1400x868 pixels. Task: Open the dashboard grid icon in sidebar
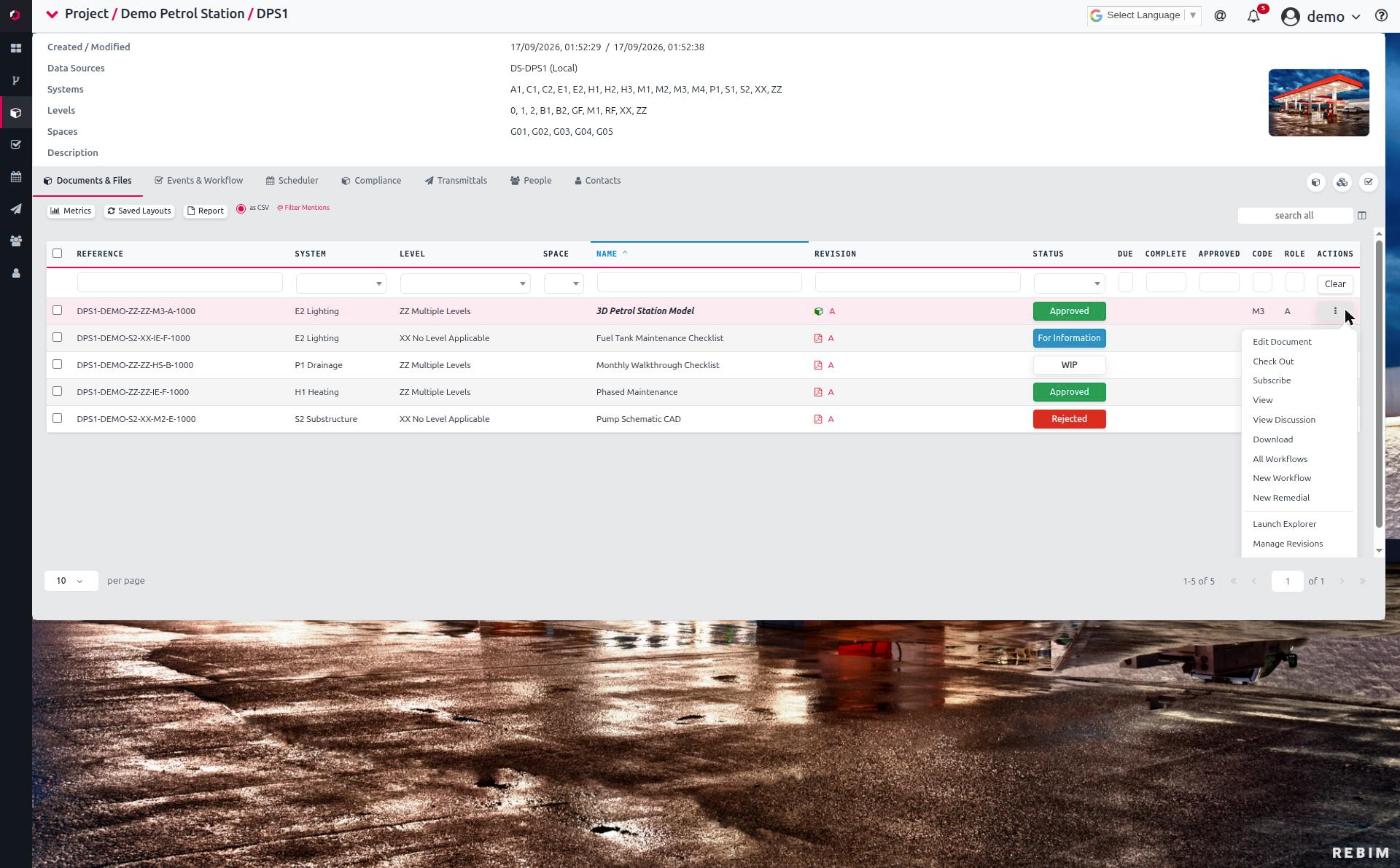coord(15,48)
